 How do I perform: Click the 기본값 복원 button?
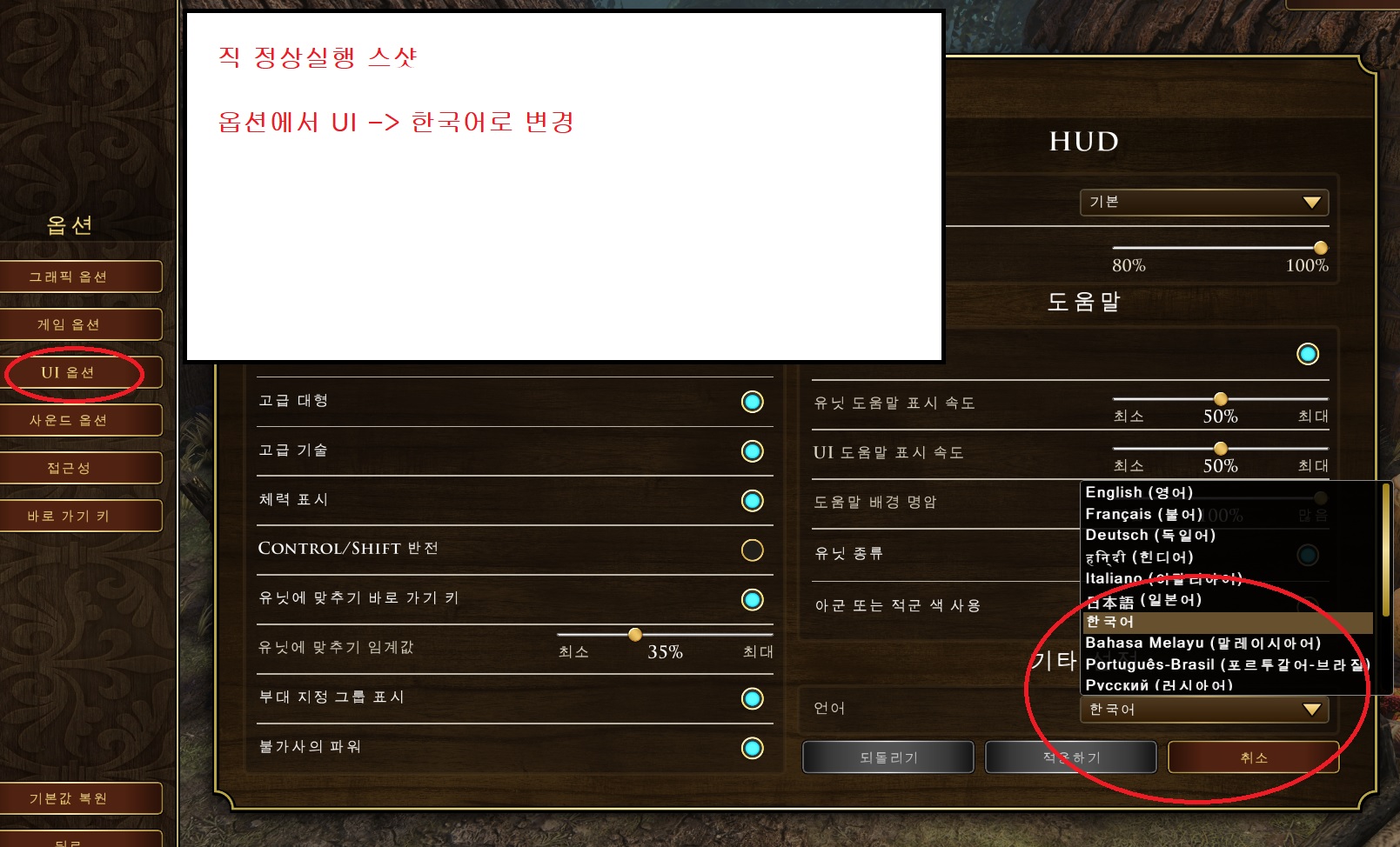(x=81, y=798)
